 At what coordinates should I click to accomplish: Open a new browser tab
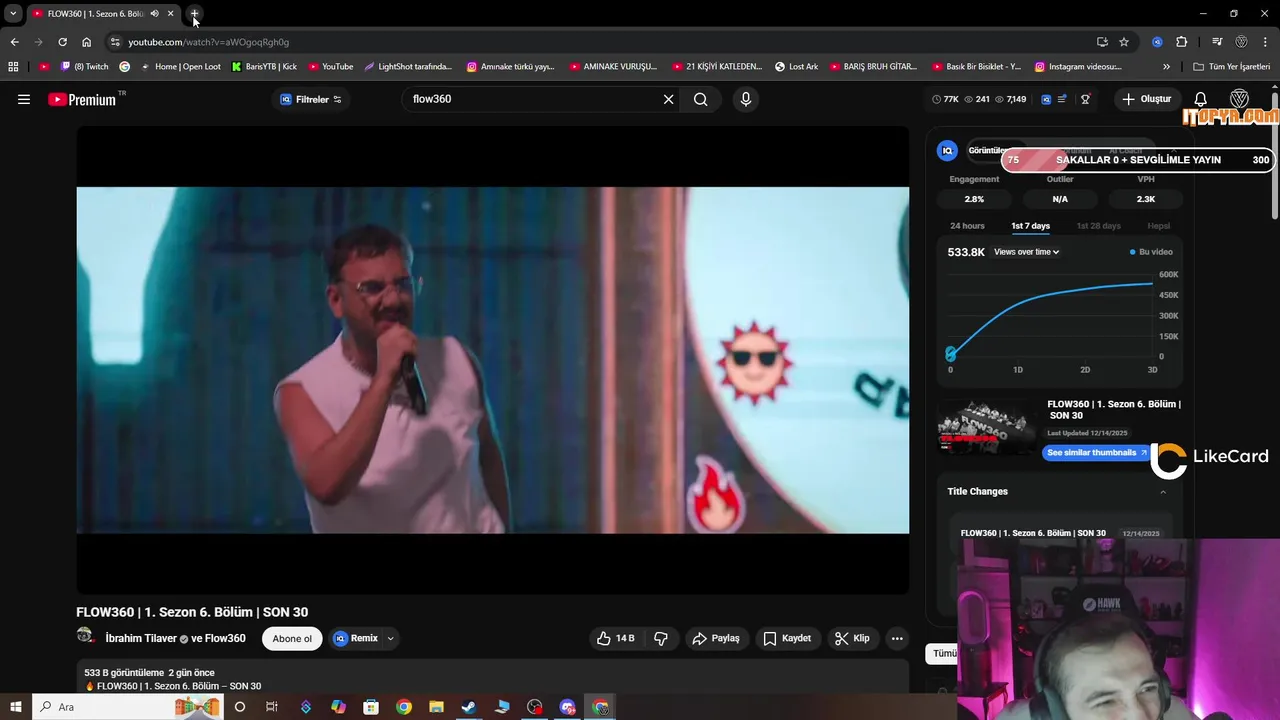click(194, 14)
